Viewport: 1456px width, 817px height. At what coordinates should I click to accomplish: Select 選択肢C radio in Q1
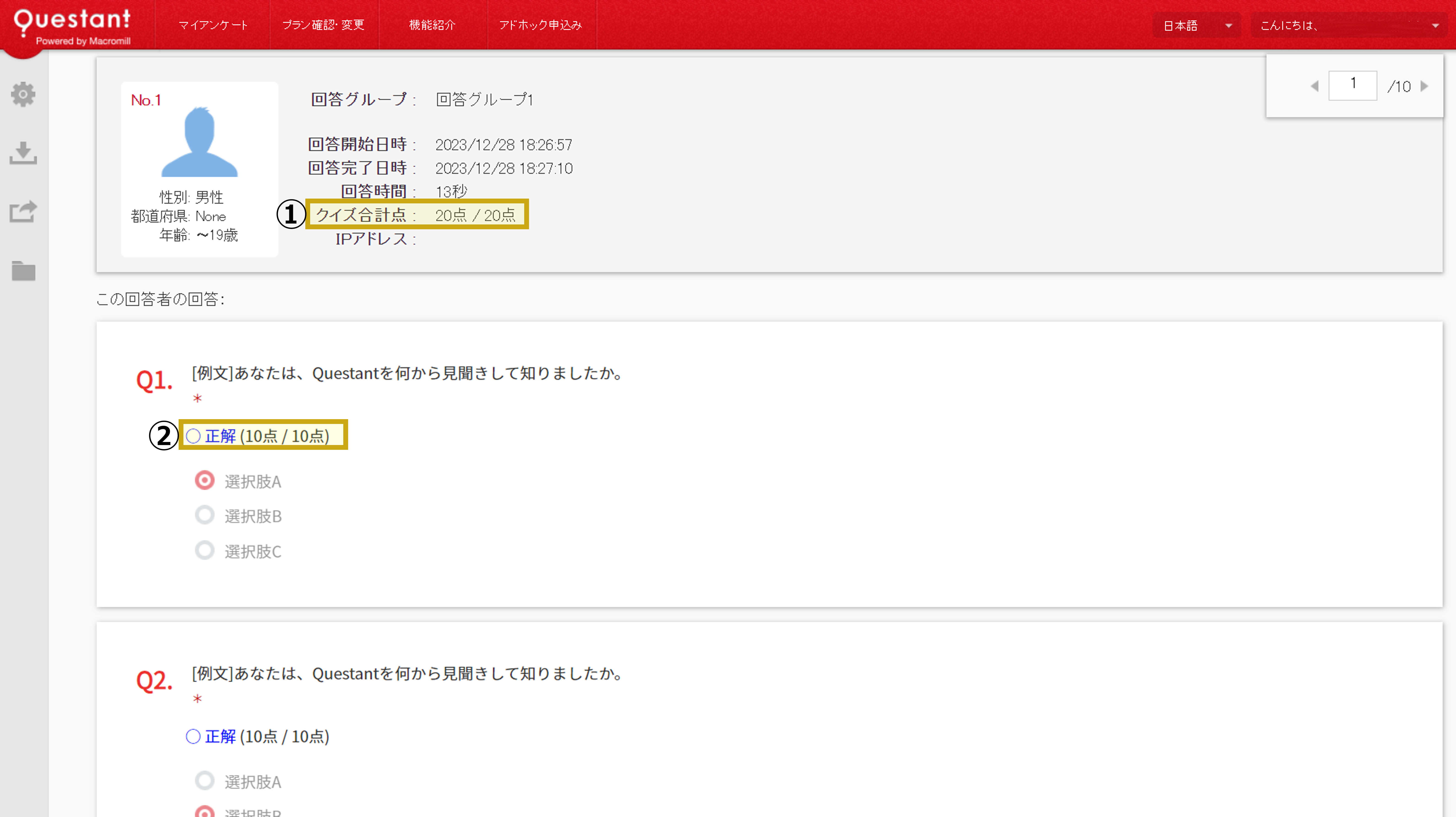pos(205,550)
